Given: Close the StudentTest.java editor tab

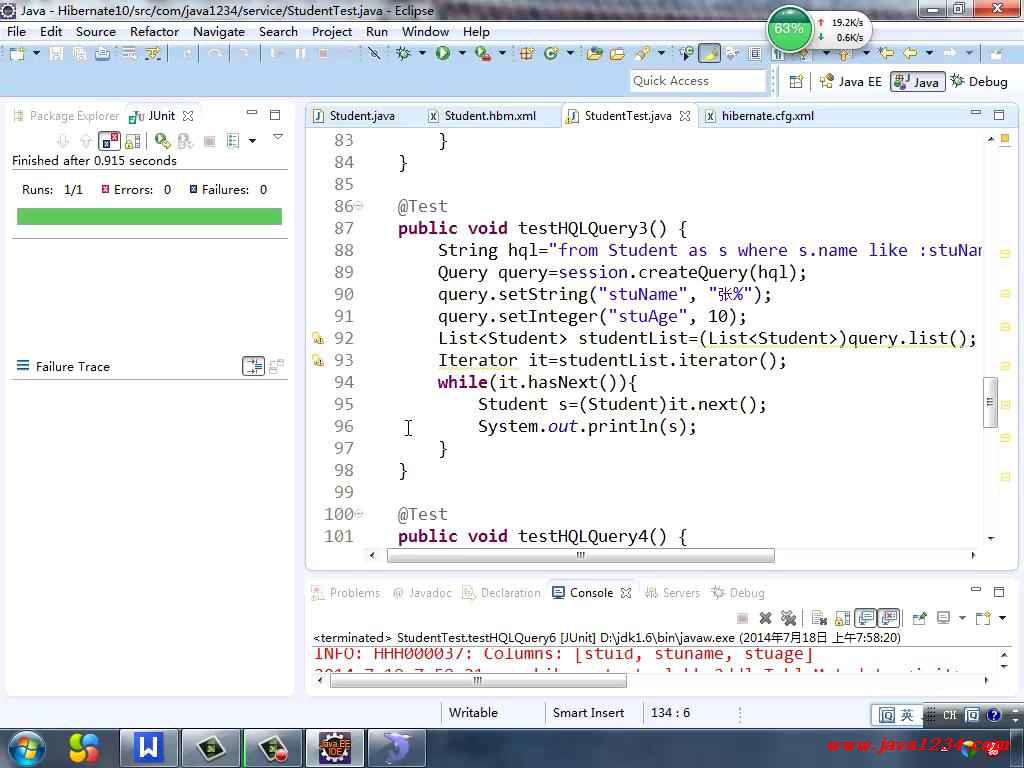Looking at the screenshot, I should click(685, 116).
